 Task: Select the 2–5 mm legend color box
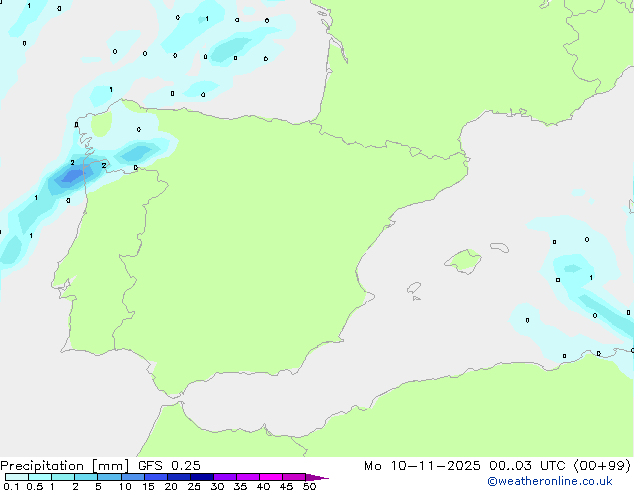86,477
